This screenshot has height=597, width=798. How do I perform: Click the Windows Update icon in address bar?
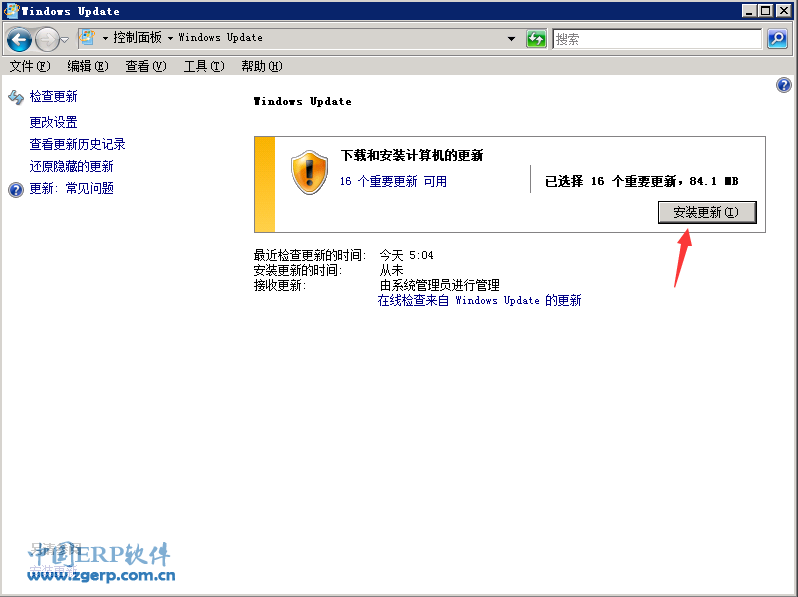[x=88, y=37]
